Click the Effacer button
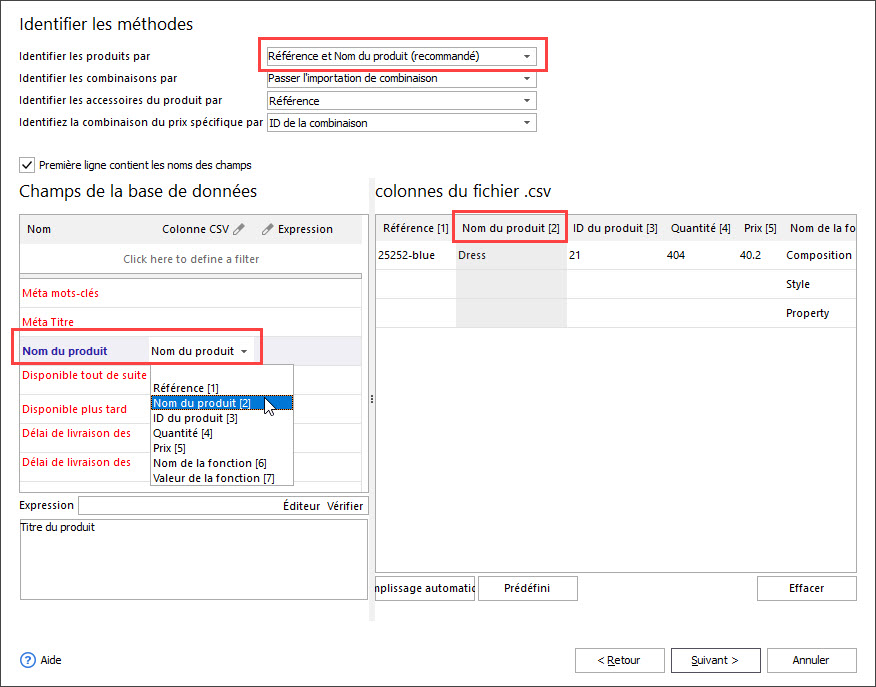The image size is (876, 687). click(x=806, y=588)
